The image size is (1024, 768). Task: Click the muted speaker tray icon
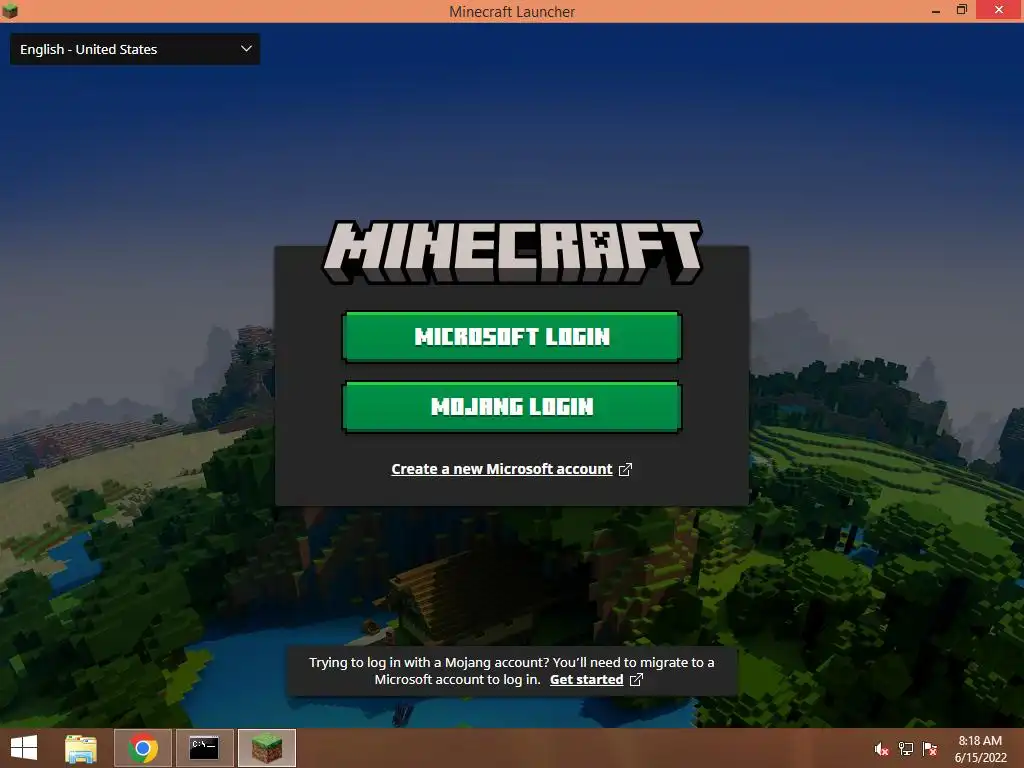coord(881,749)
